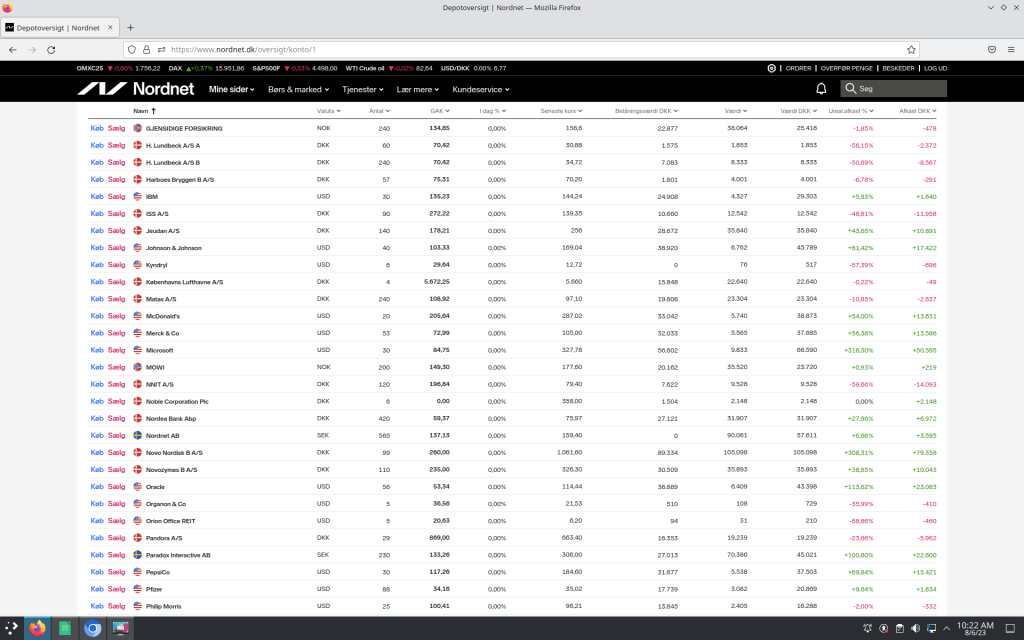Expand the Børs & marked dropdown
Screen dimensions: 1024x640
(300, 89)
